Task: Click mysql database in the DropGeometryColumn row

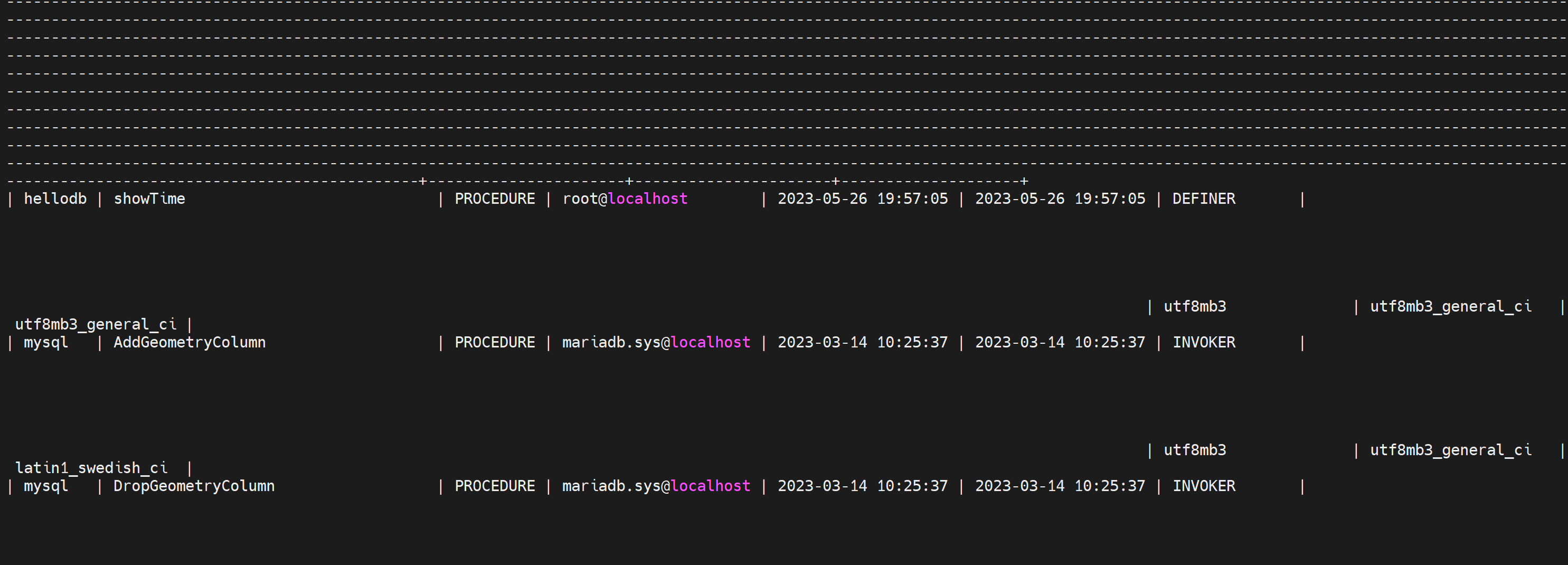Action: pos(45,486)
